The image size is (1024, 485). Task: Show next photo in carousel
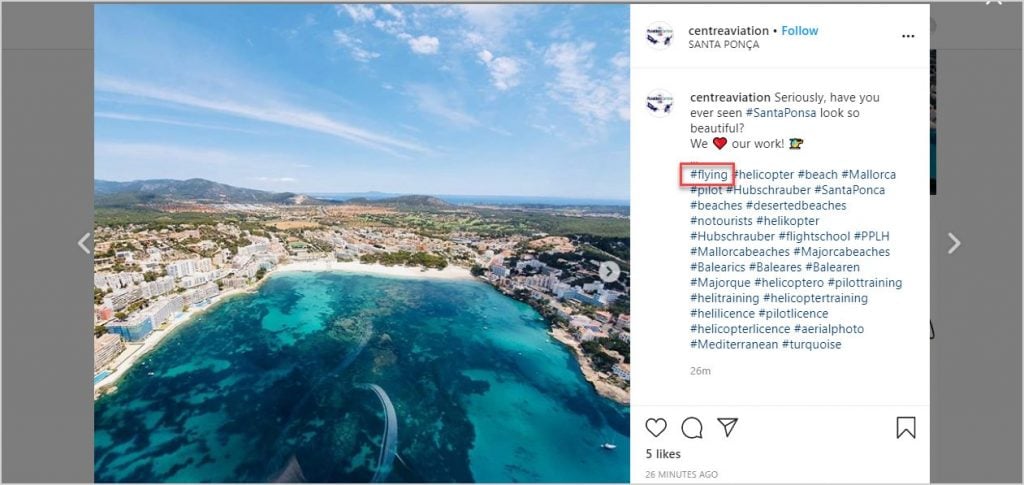click(609, 272)
